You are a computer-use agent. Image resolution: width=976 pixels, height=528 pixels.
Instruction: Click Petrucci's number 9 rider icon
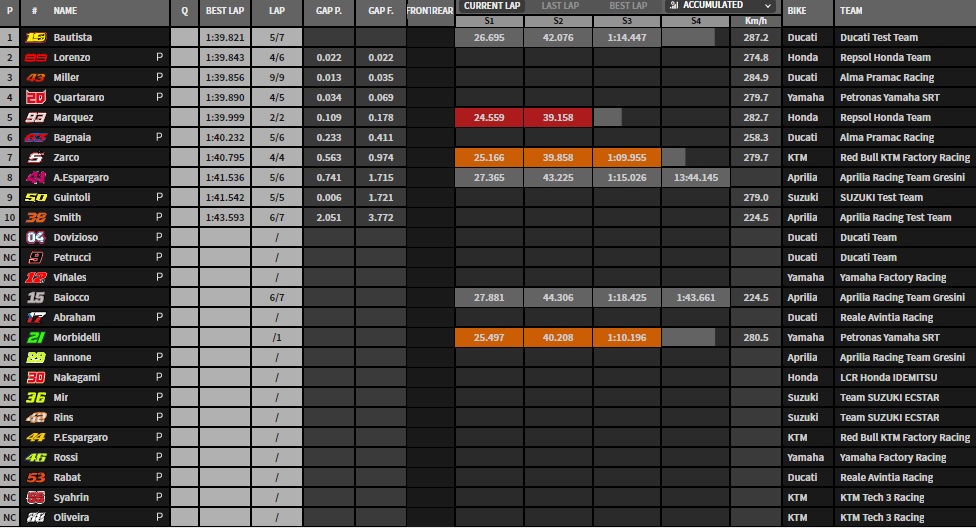(x=35, y=257)
